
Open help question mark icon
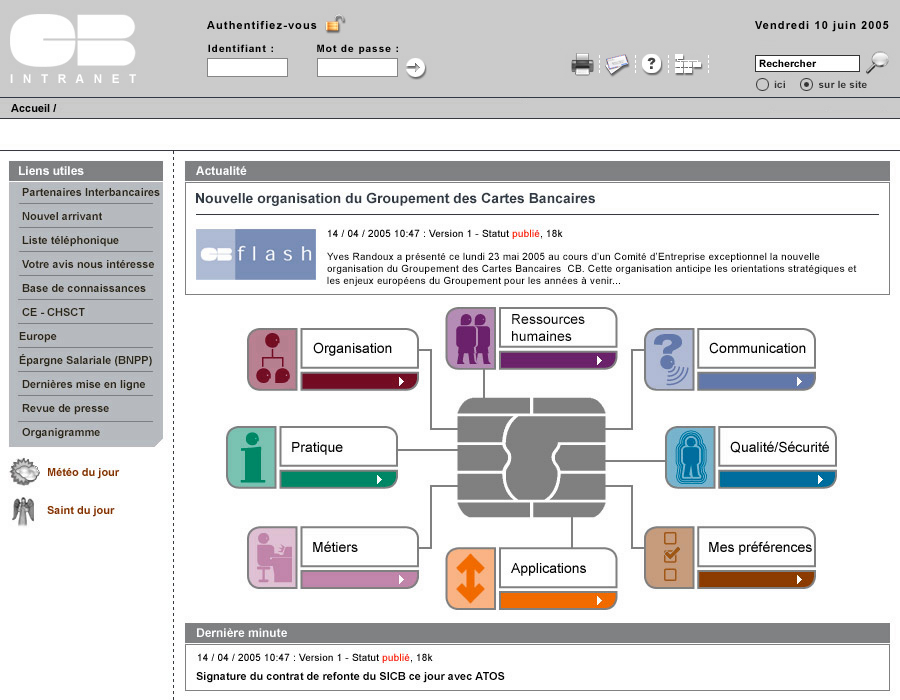pyautogui.click(x=651, y=63)
